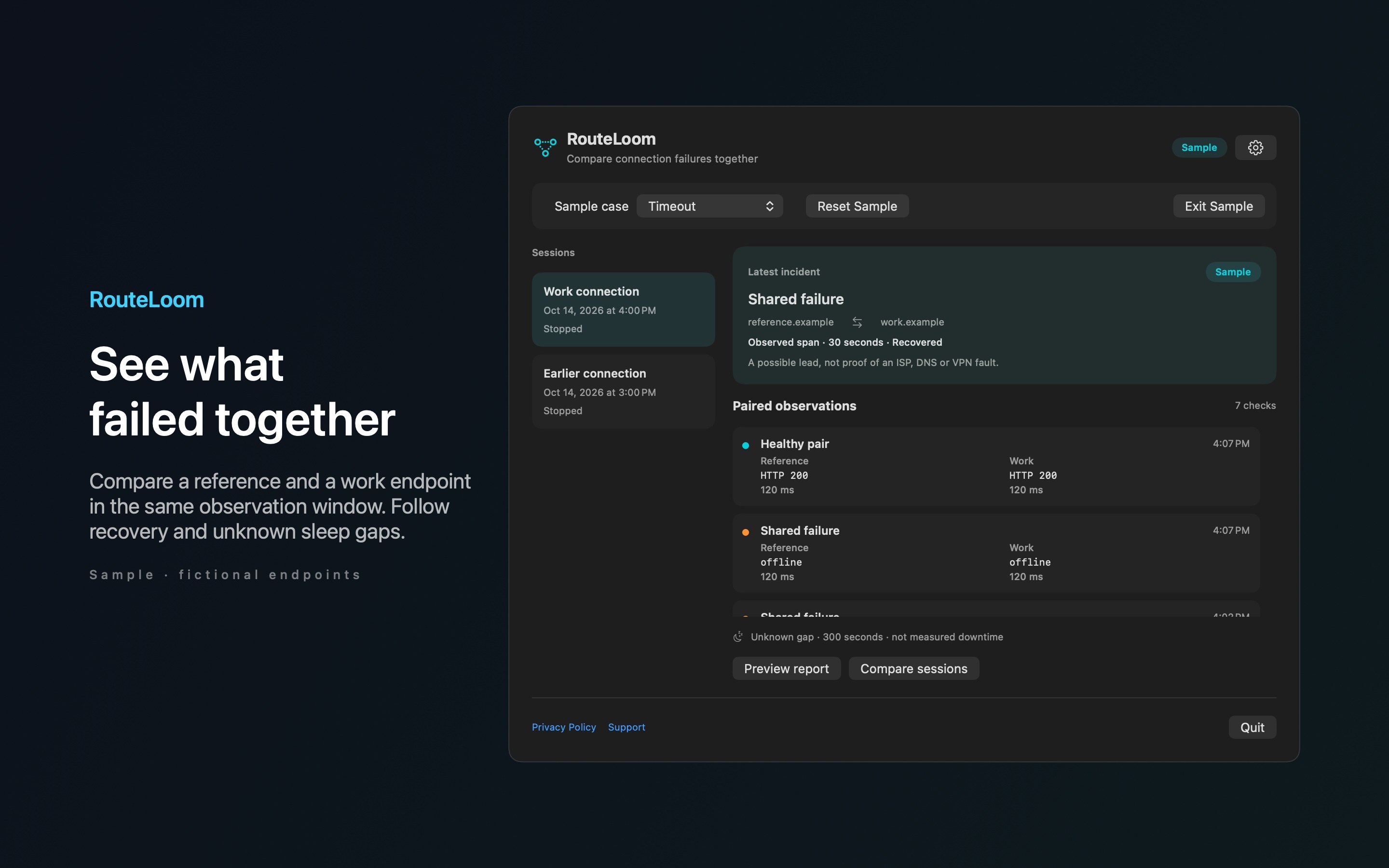Click the moon icon beside Unknown gap
The width and height of the screenshot is (1389, 868).
point(738,637)
